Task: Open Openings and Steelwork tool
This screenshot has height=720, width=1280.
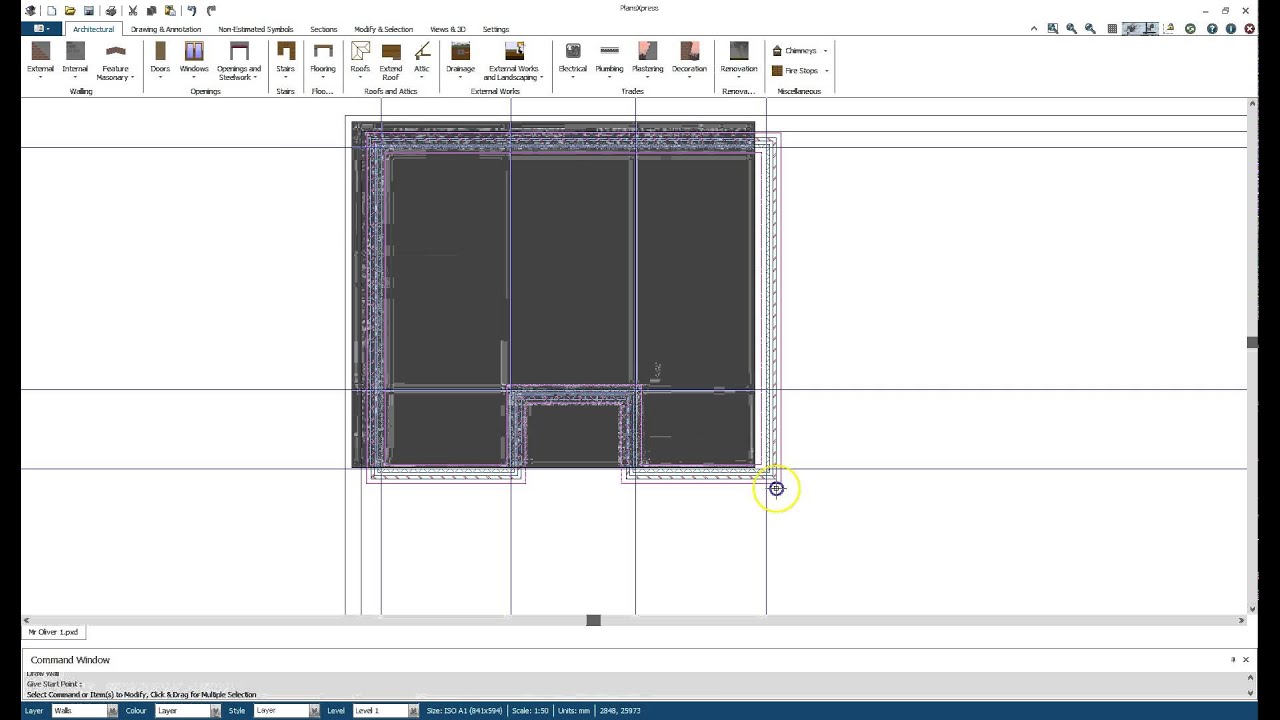Action: tap(239, 60)
